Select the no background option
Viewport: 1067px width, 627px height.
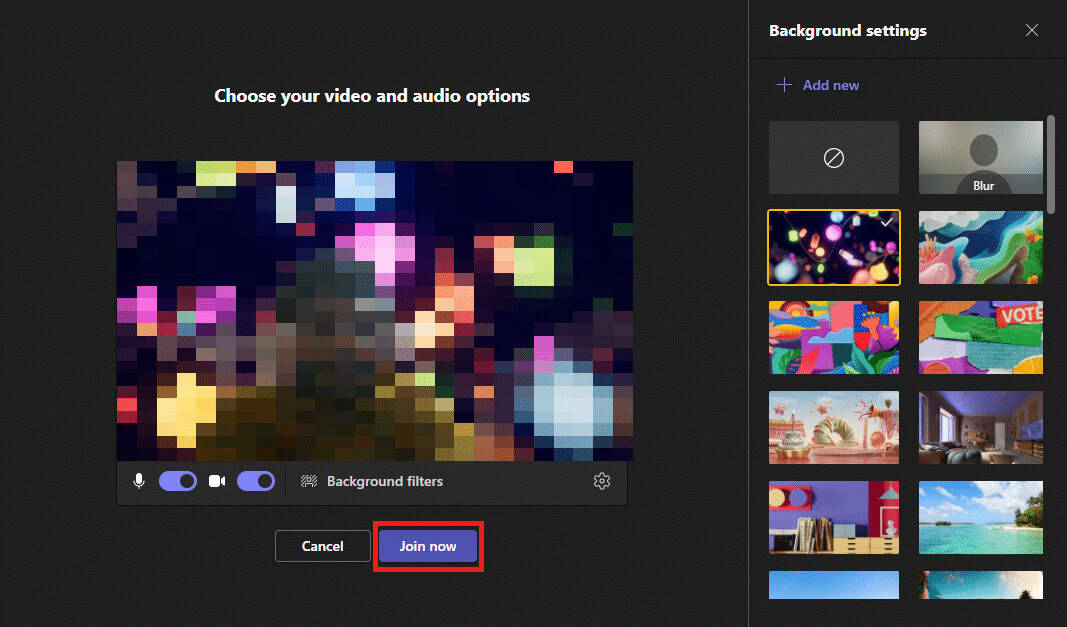tap(834, 158)
